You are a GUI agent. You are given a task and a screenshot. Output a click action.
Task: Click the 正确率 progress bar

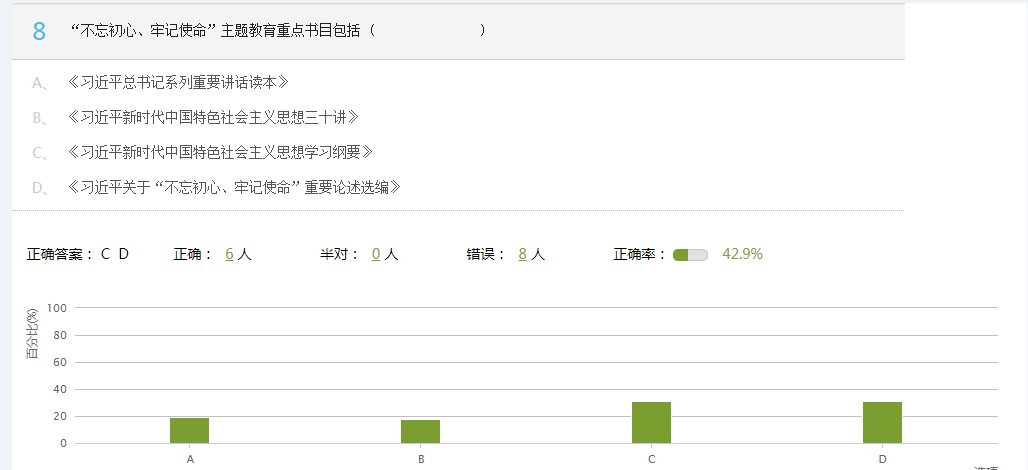click(x=690, y=255)
